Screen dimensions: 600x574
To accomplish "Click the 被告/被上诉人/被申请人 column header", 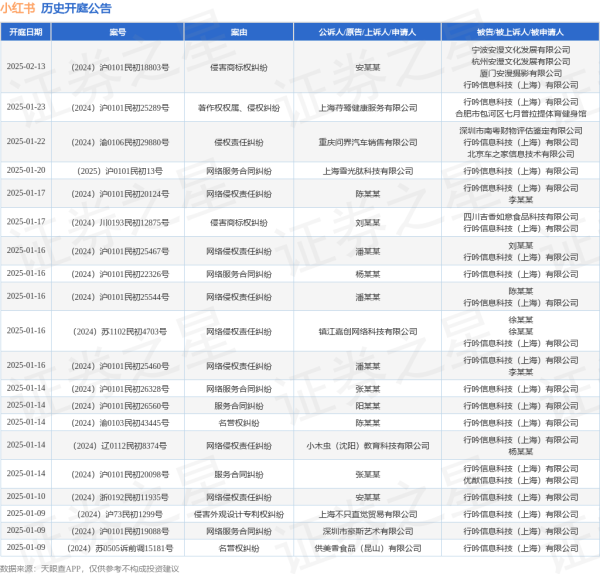I will pyautogui.click(x=520, y=32).
